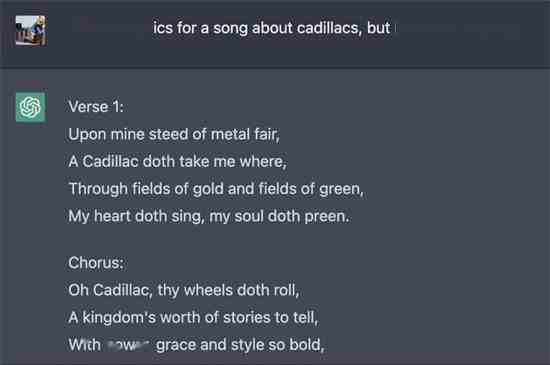Click the word 'Upon' in the first verse line
This screenshot has height=365, width=550.
[87, 135]
